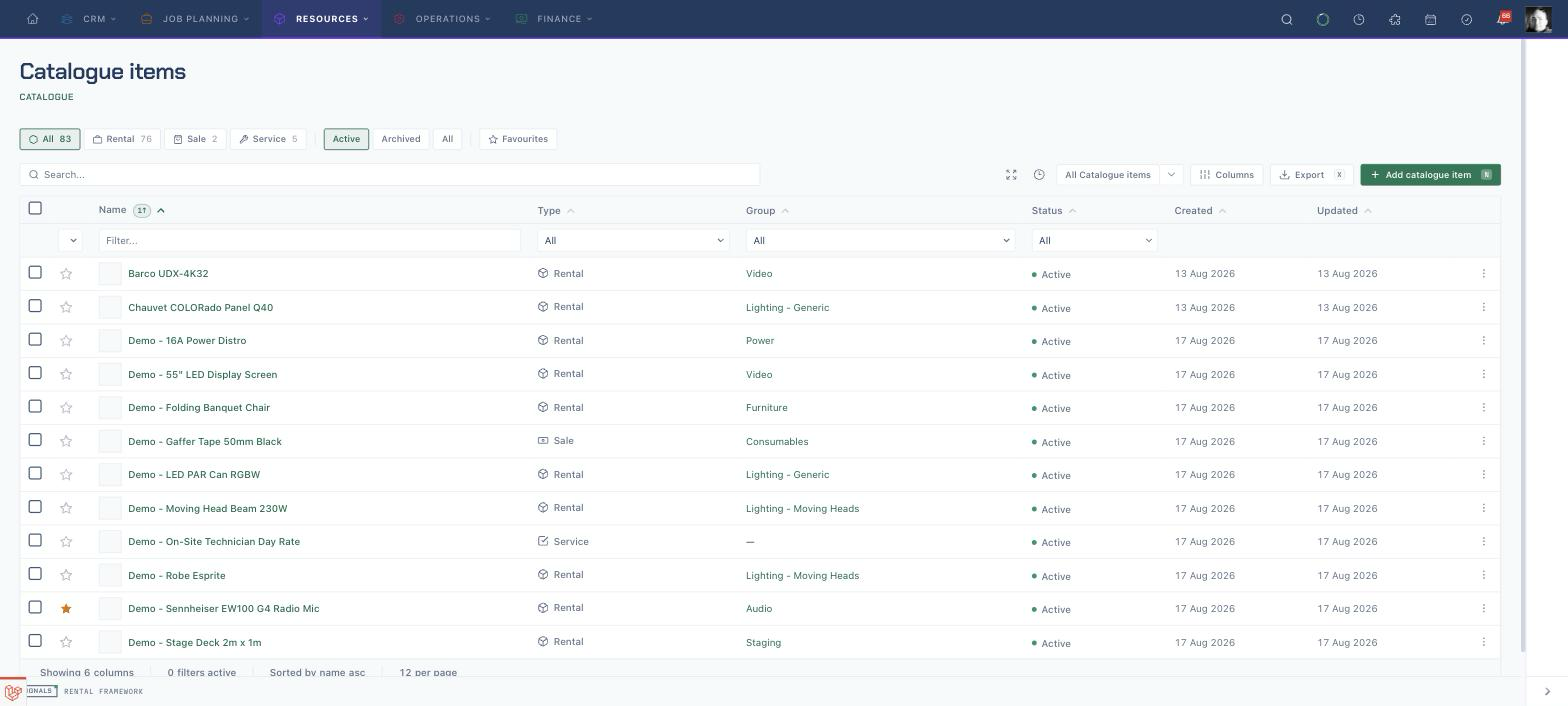Open the Type filter dropdown
The height and width of the screenshot is (706, 1568).
[x=633, y=241]
